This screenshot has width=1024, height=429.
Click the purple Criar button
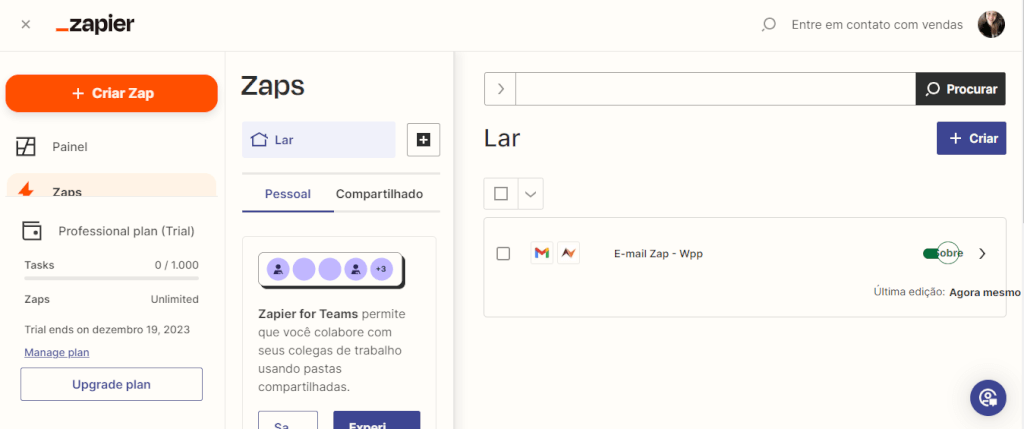pyautogui.click(x=972, y=138)
